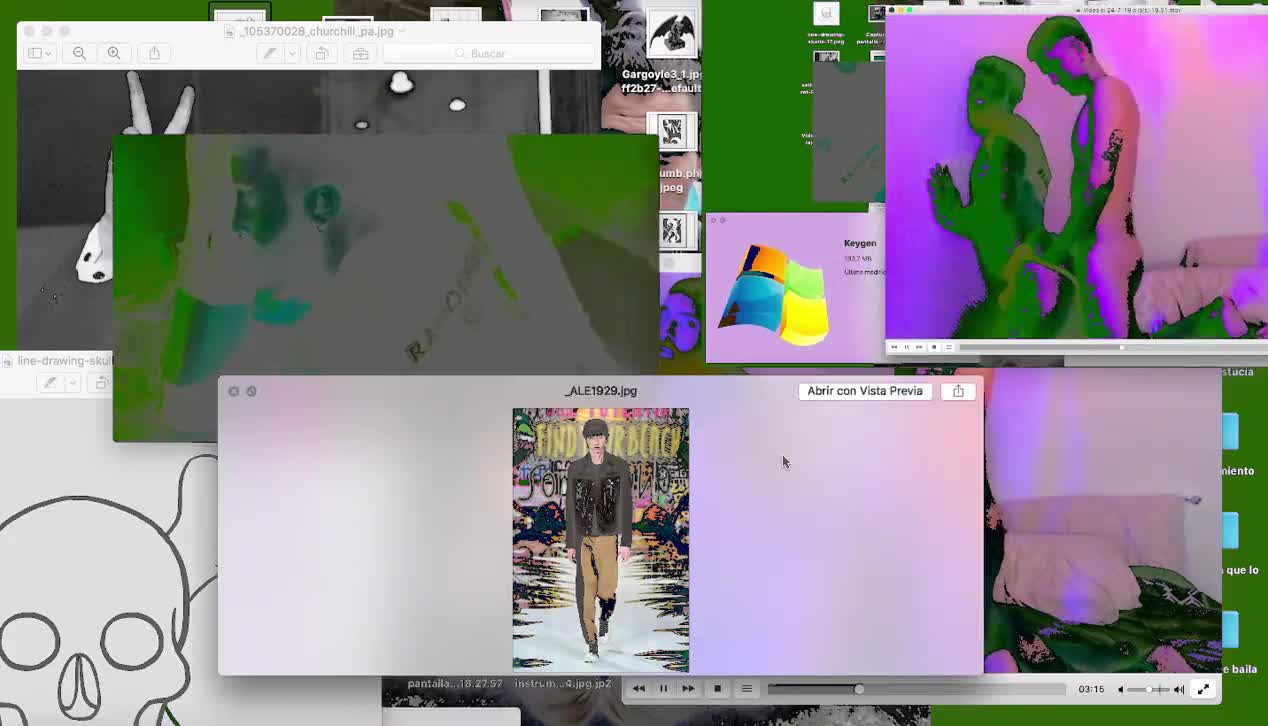The height and width of the screenshot is (726, 1268).
Task: Toggle fullscreen in the bottom video player
Action: [x=1203, y=689]
